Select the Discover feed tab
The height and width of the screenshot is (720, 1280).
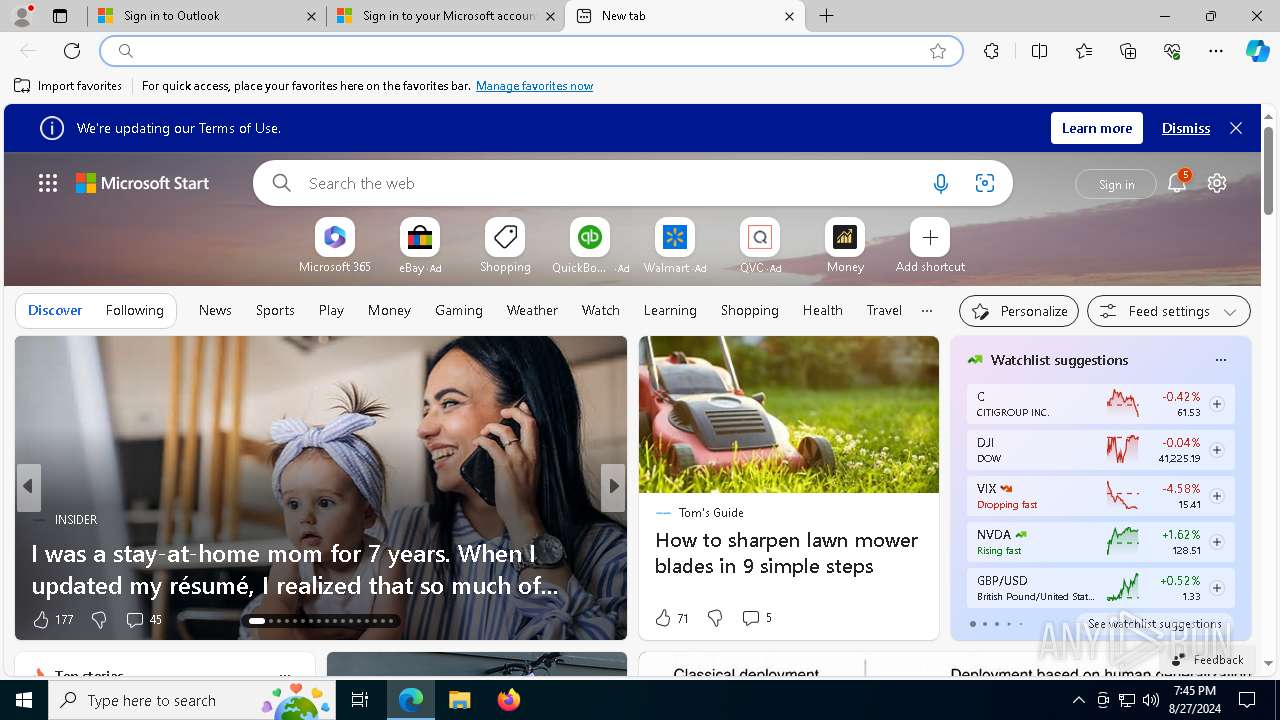[x=55, y=310]
